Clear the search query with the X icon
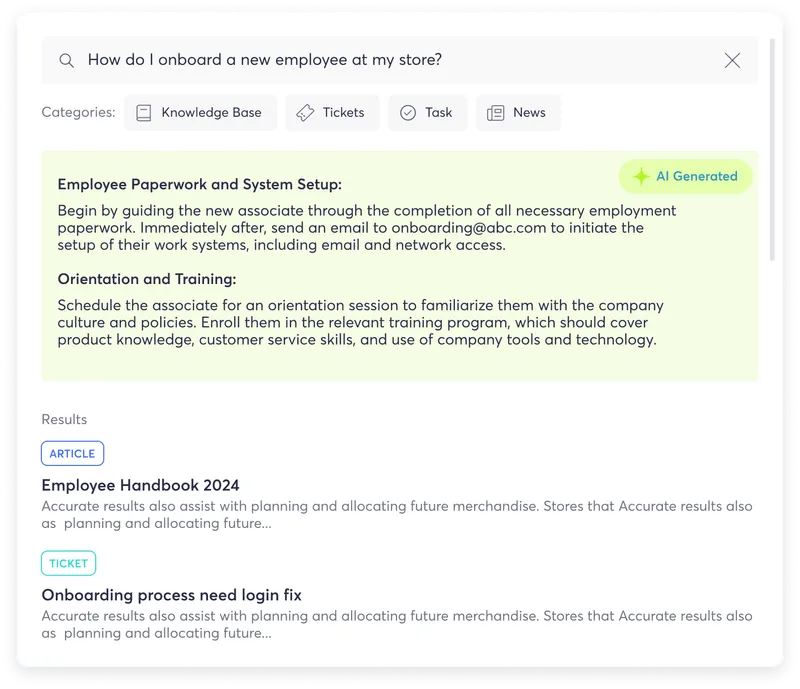Viewport: 800px width, 689px height. (732, 61)
